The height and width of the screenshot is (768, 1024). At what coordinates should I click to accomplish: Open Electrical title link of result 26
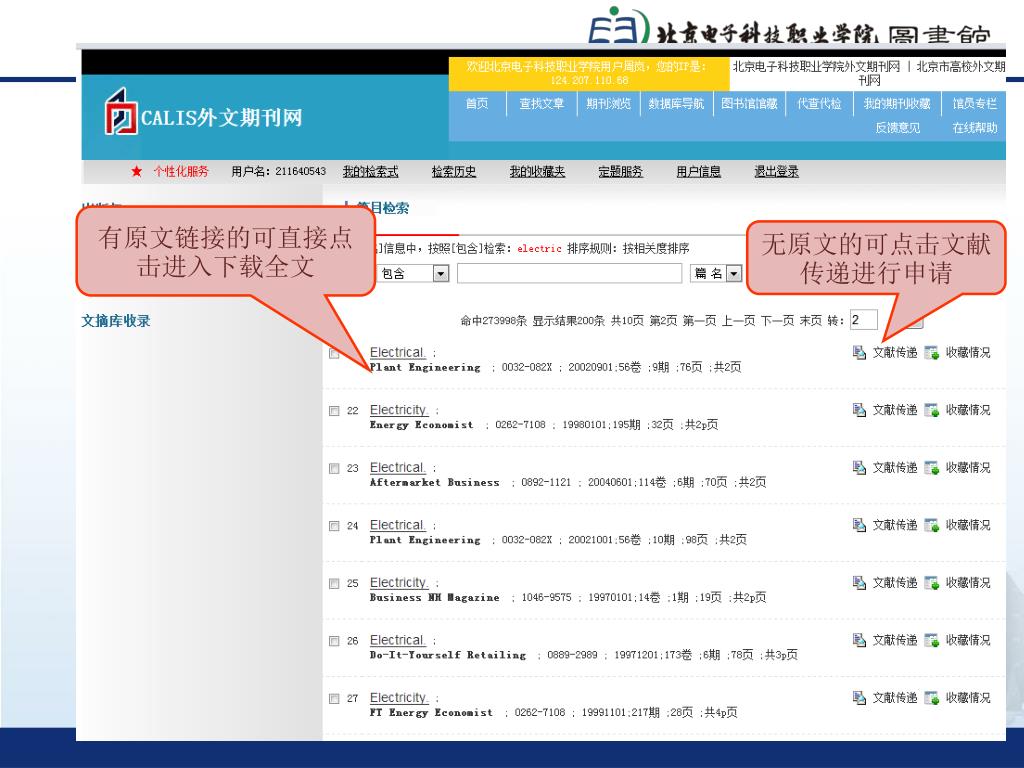tap(397, 639)
